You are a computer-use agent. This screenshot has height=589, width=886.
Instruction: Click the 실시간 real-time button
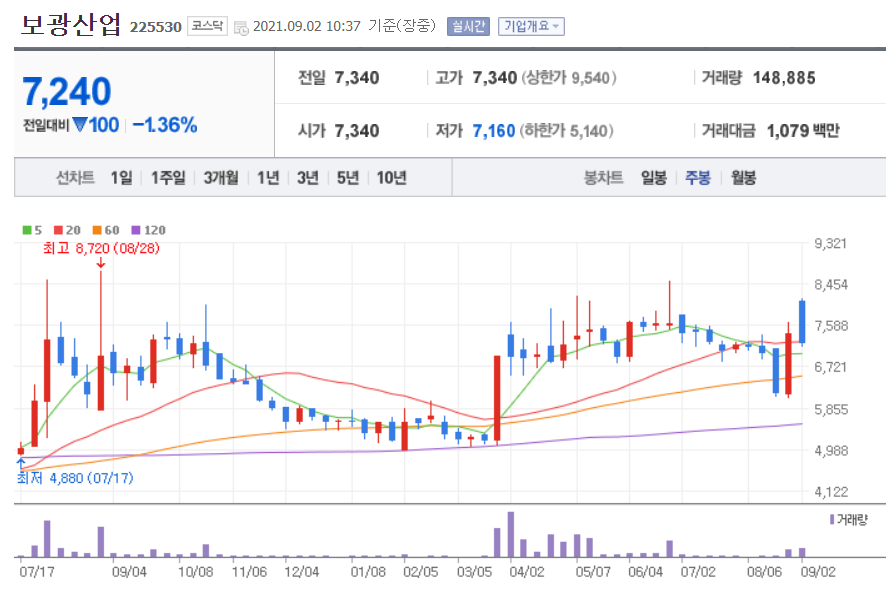pos(468,26)
